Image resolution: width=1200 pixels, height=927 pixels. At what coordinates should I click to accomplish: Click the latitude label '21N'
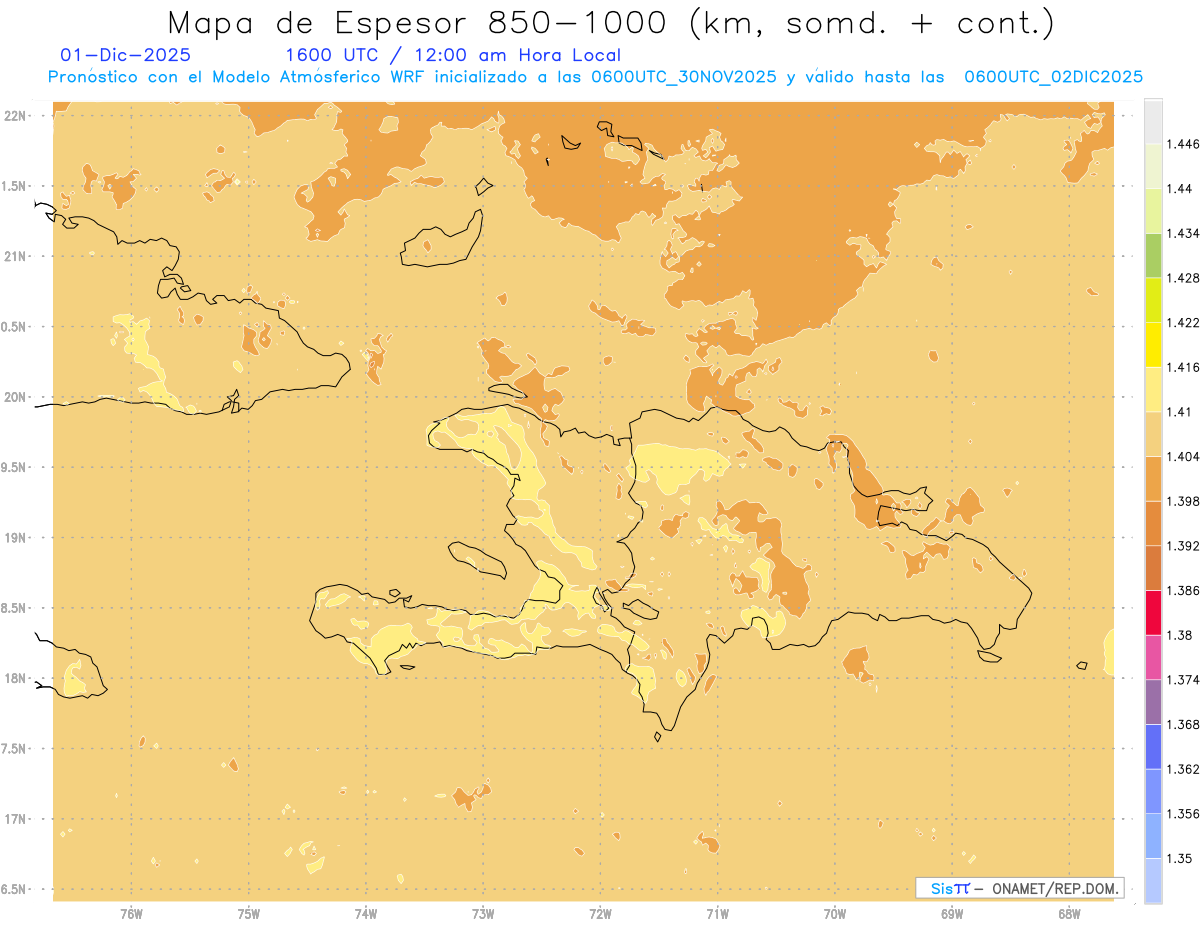(x=14, y=256)
